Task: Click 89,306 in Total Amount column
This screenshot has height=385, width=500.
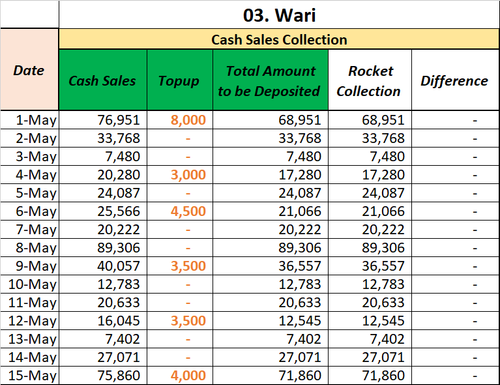Action: (x=270, y=248)
